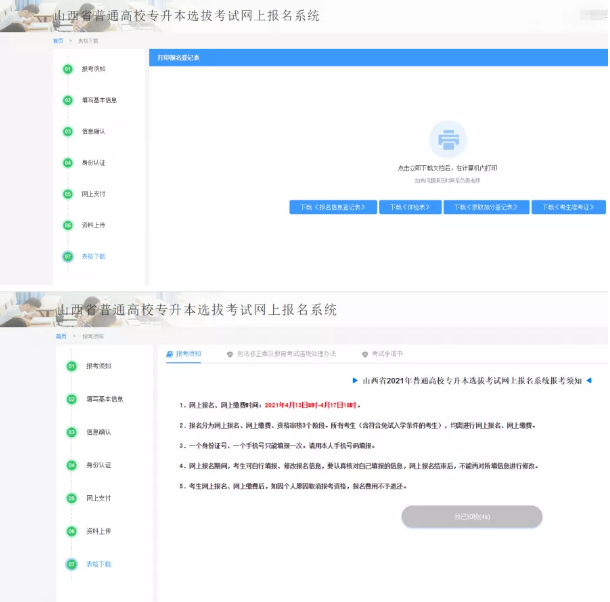Go to 首页 via print-form page breadcrumb
Screen dimensions: 610x602
[57, 42]
